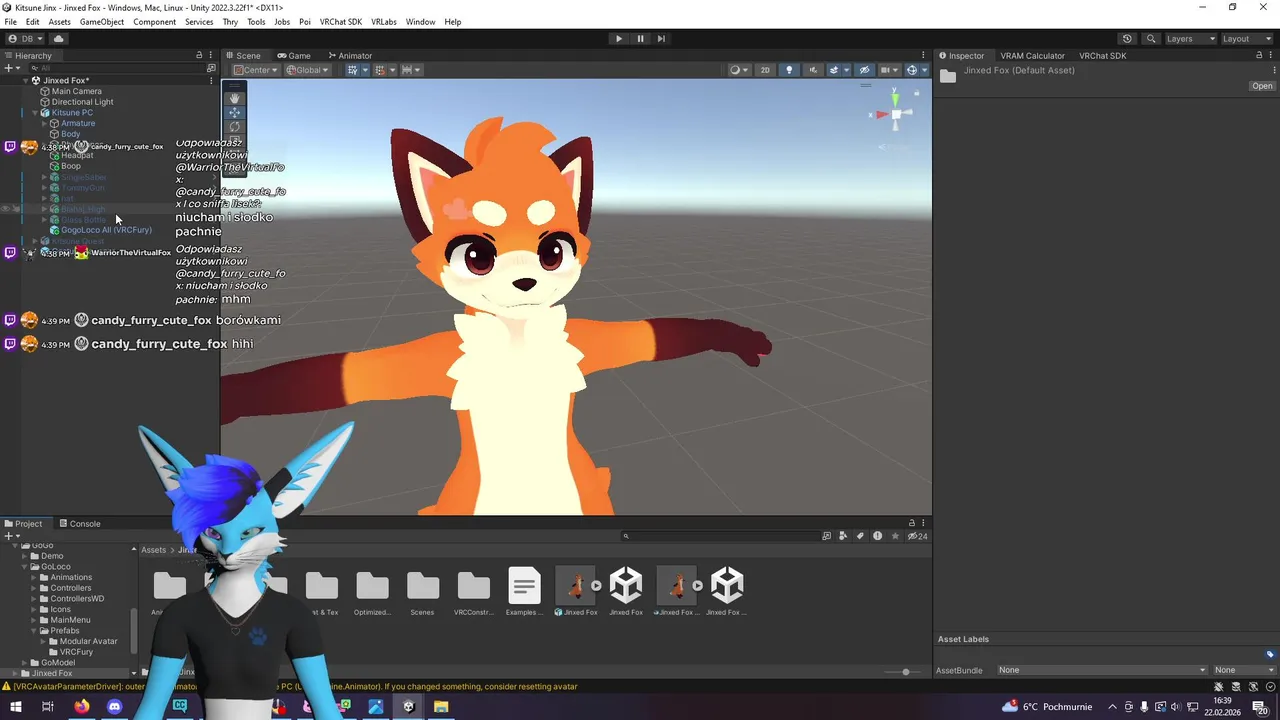Open the Examples text asset
The image size is (1280, 720).
point(524,591)
